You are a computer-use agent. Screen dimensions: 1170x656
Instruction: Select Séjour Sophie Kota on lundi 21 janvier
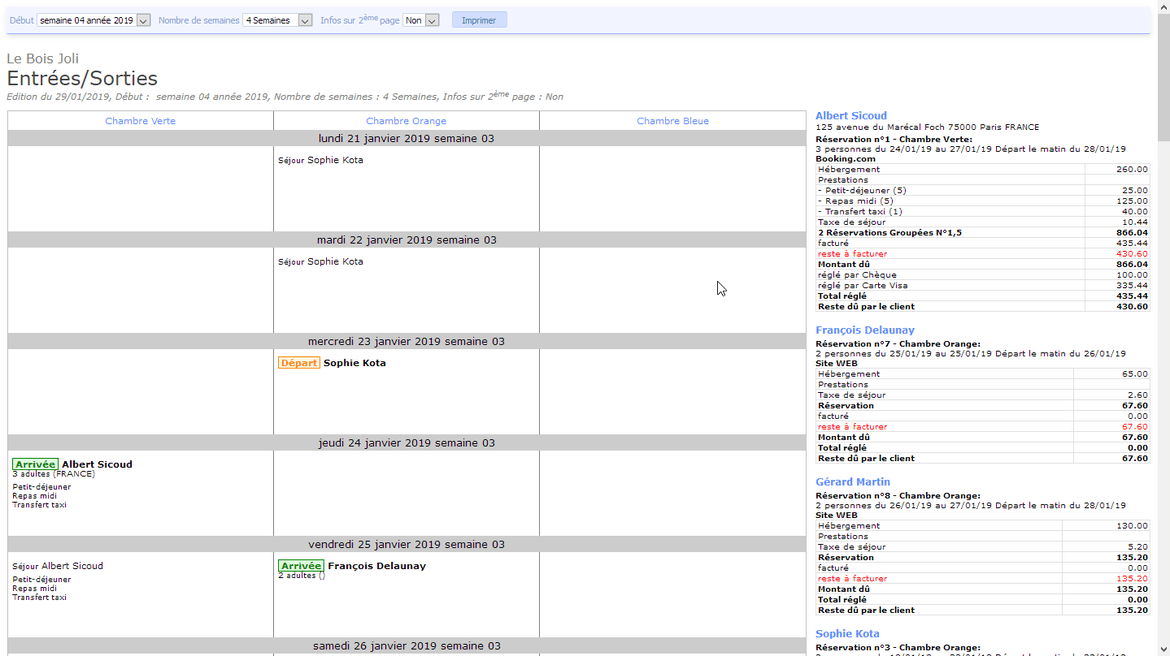[321, 160]
